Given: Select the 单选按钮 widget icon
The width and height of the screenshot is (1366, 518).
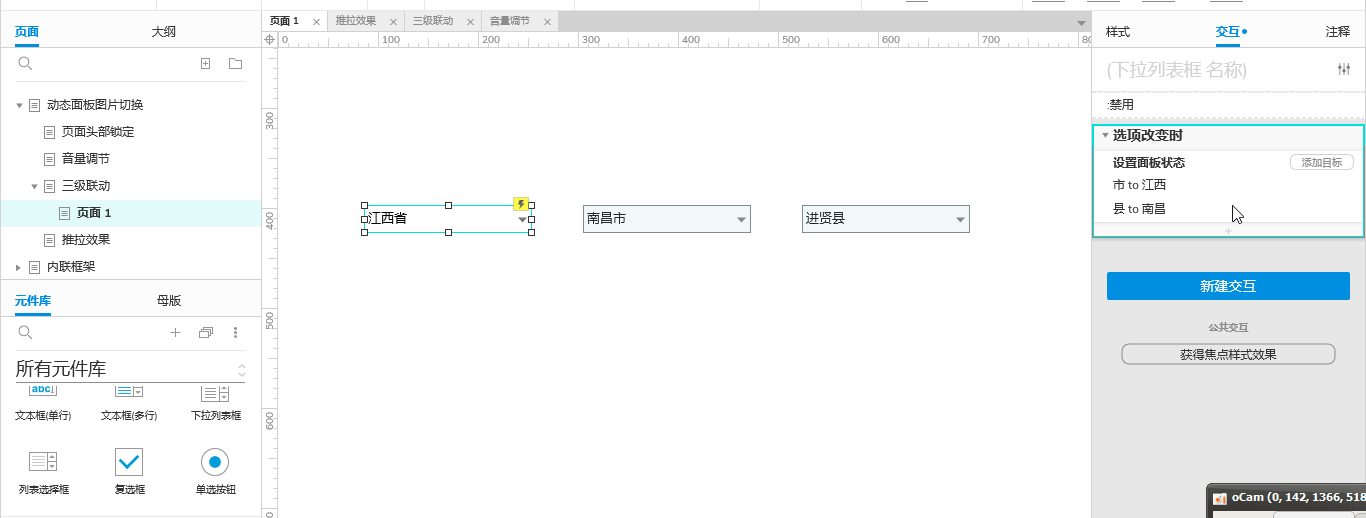Looking at the screenshot, I should [215, 461].
